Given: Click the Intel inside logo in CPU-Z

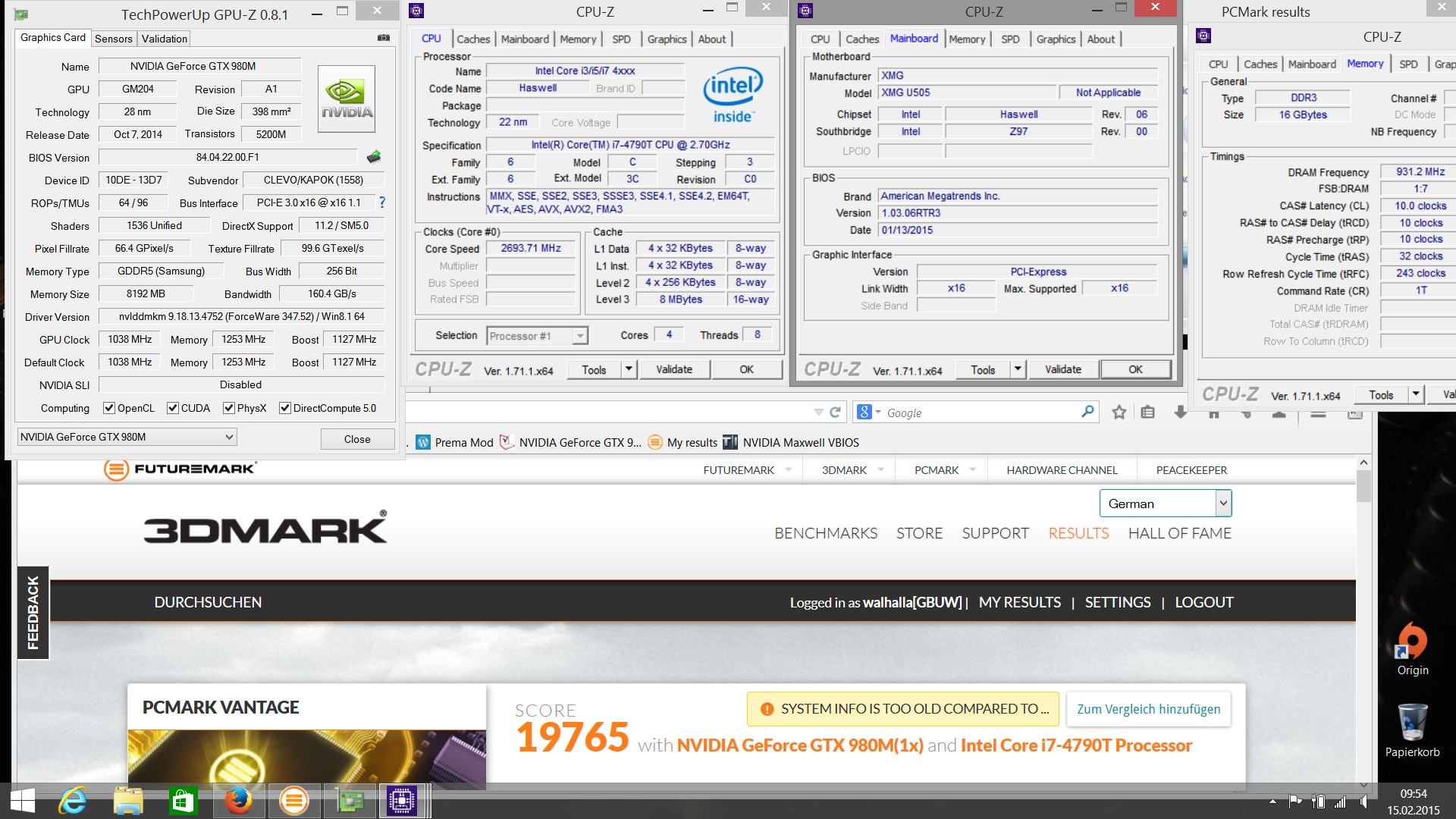Looking at the screenshot, I should pos(732,96).
